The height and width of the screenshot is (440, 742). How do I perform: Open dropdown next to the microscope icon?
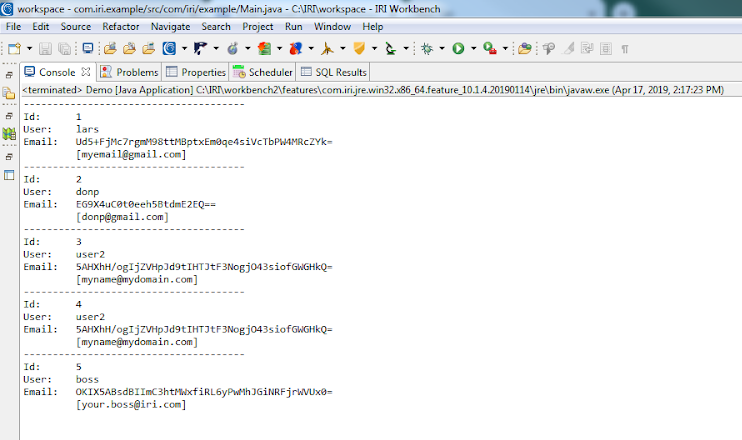[406, 48]
